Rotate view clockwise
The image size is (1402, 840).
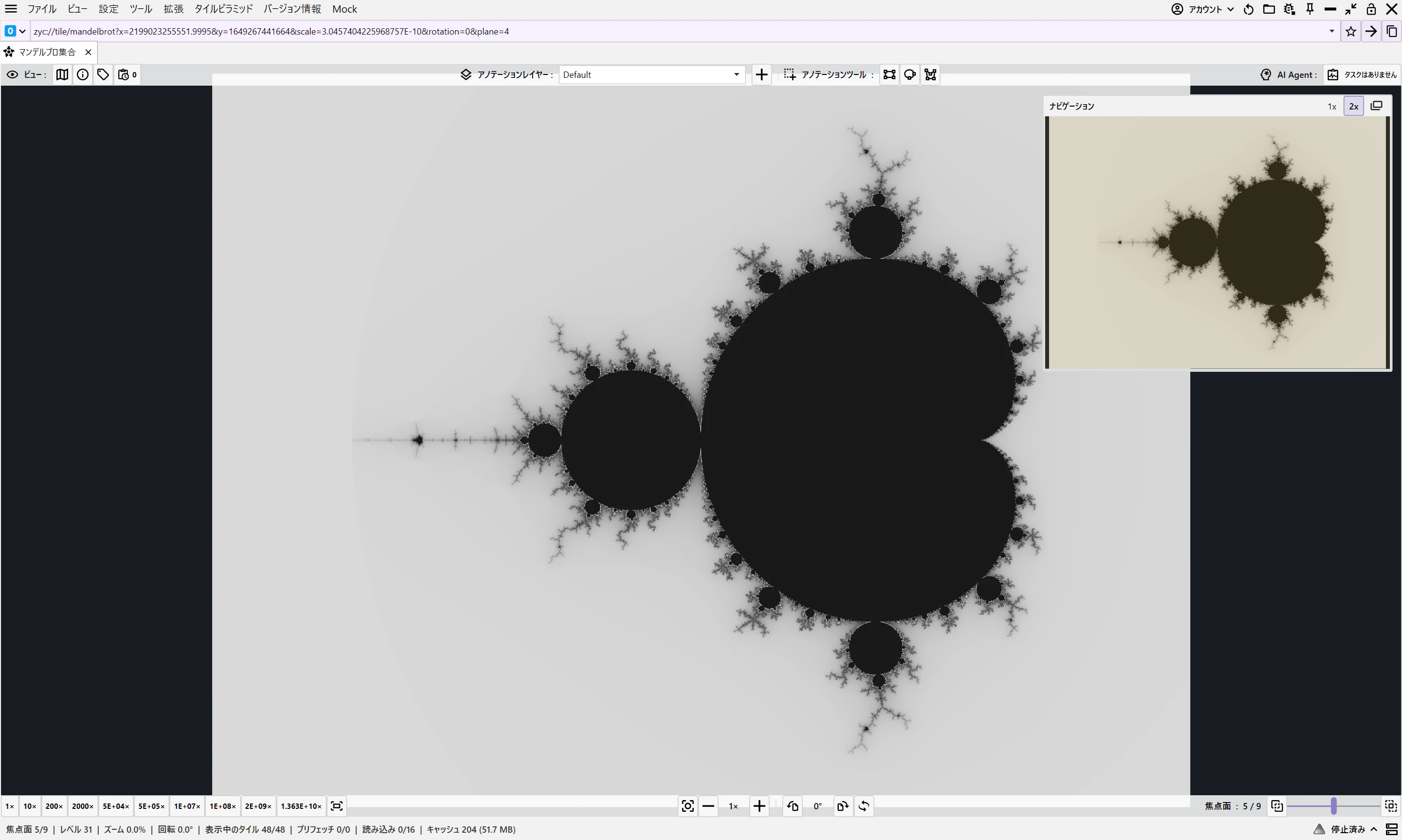pos(843,805)
